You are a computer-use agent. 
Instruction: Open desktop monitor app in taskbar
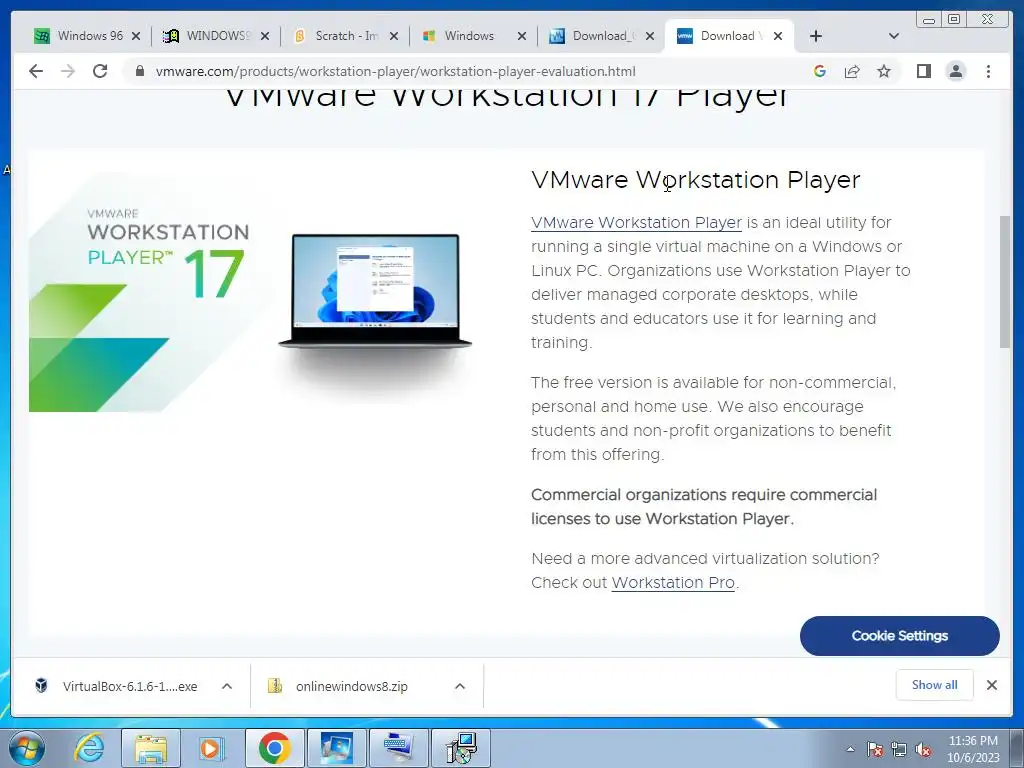coord(336,748)
